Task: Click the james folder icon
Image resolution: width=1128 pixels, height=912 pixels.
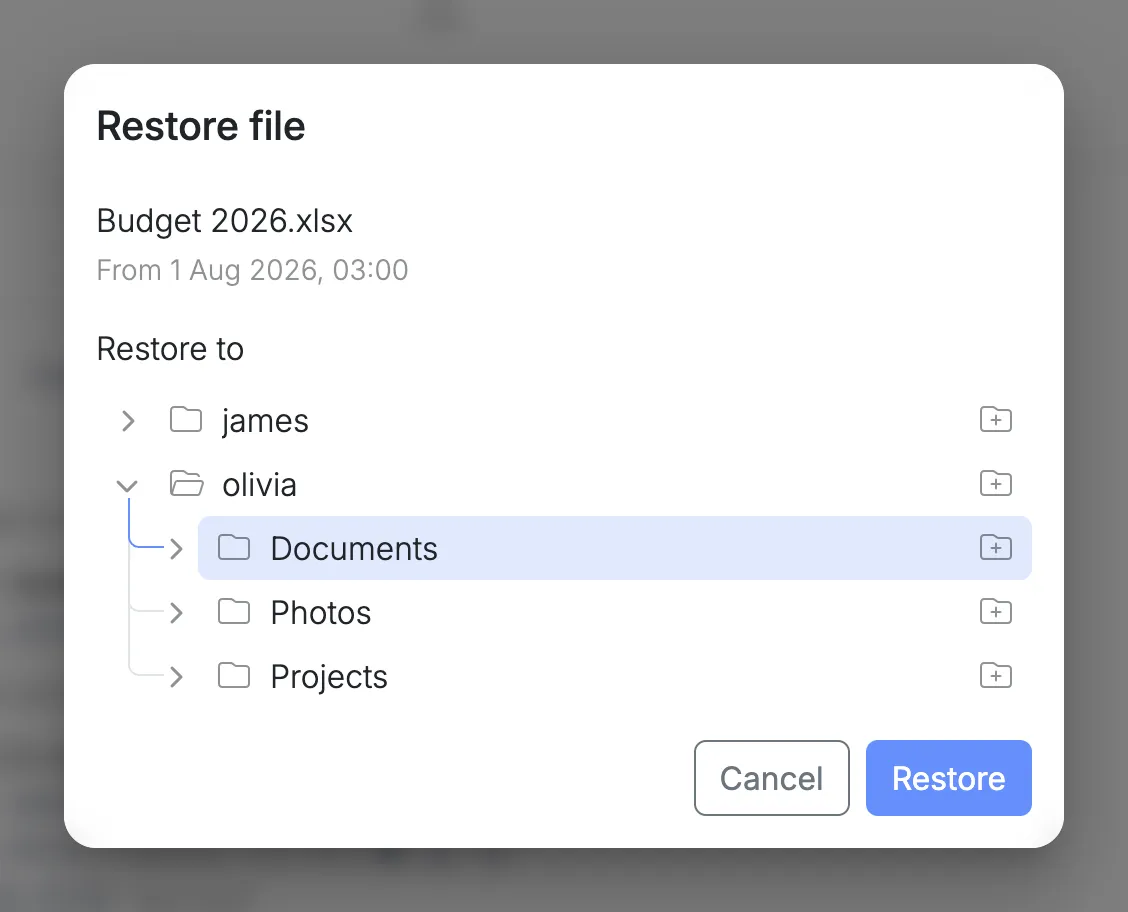Action: (x=186, y=419)
